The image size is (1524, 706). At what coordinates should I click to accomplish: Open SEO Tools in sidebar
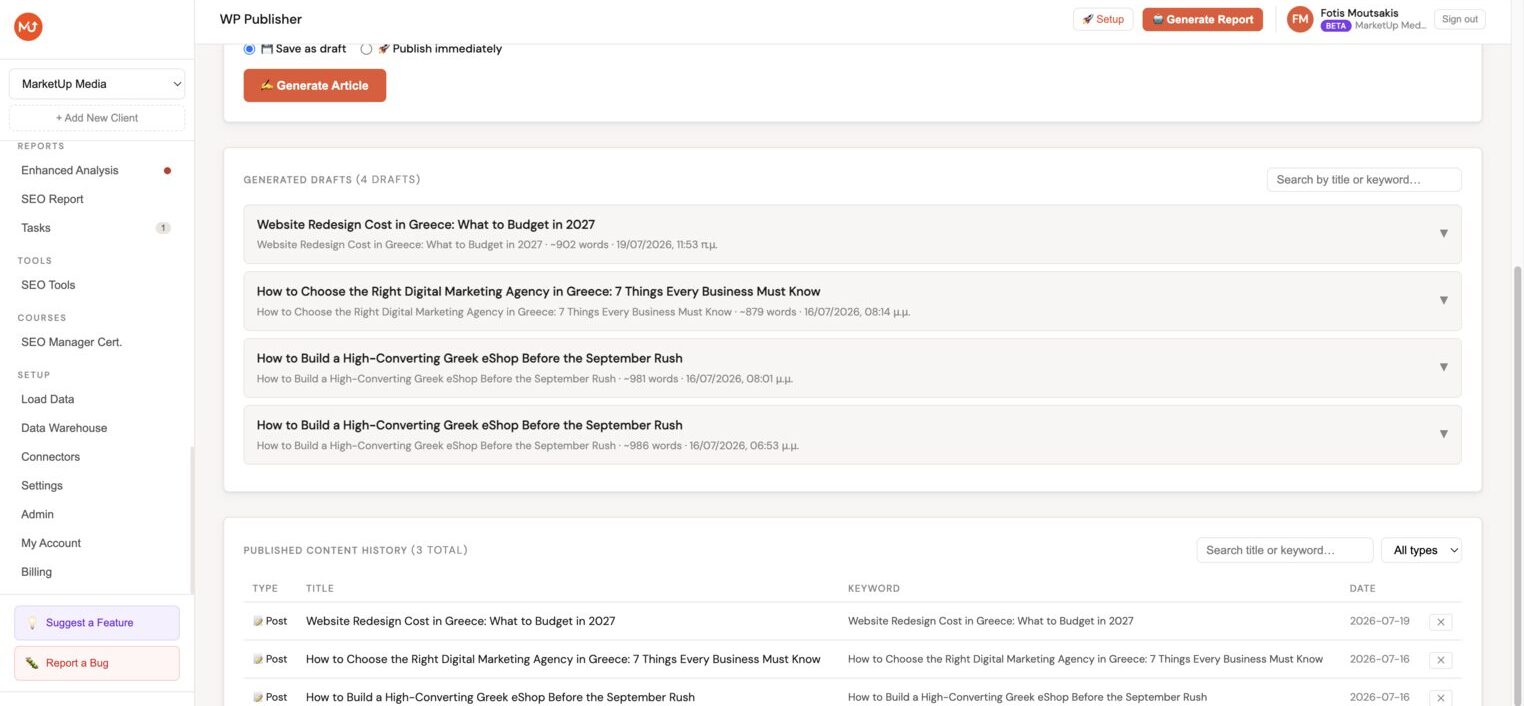point(48,285)
